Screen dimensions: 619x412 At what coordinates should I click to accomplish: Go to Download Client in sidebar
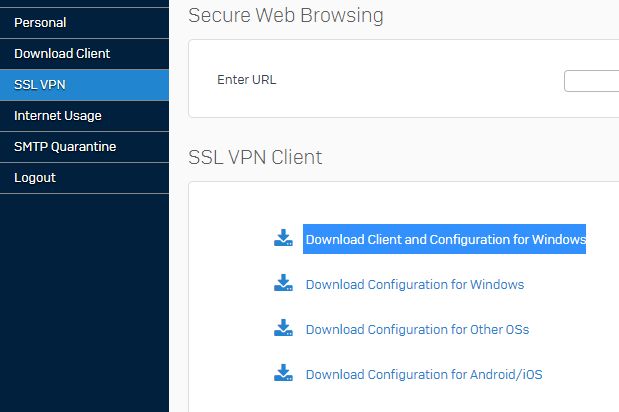point(84,54)
